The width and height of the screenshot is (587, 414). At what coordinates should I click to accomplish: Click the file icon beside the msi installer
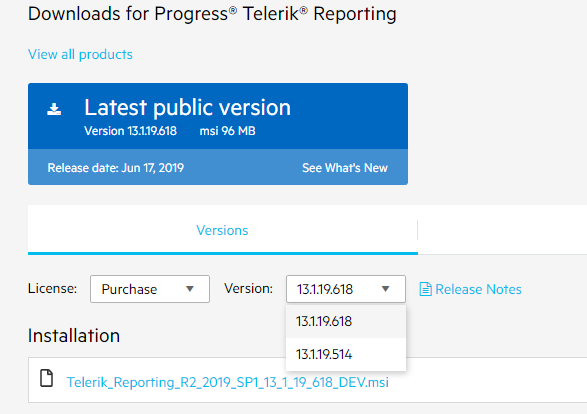click(46, 378)
